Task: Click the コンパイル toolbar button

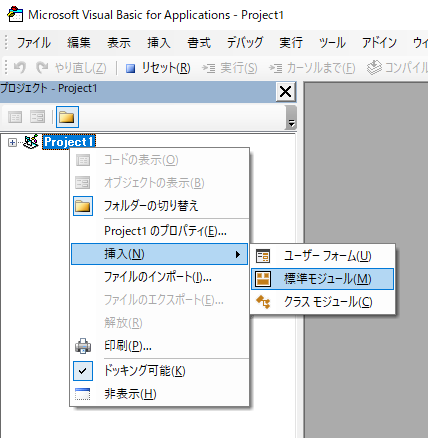Action: pos(397,68)
